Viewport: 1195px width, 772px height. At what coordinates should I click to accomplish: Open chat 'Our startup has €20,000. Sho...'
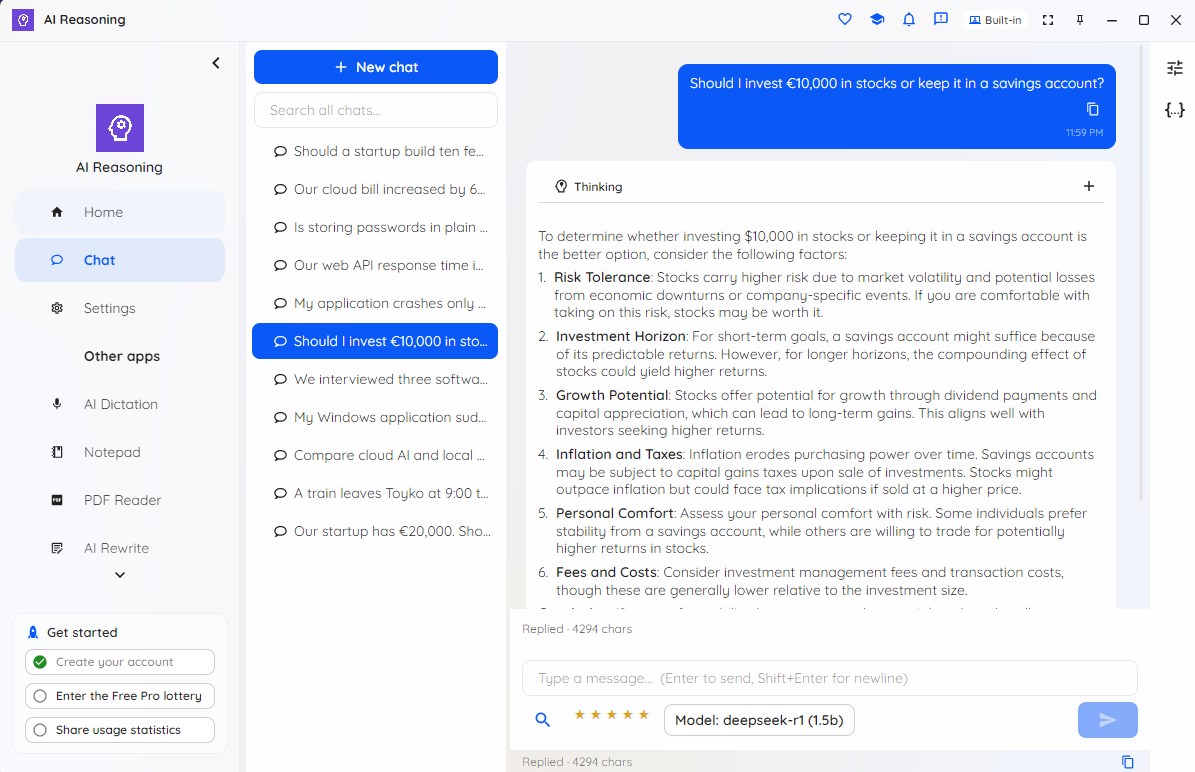point(376,531)
